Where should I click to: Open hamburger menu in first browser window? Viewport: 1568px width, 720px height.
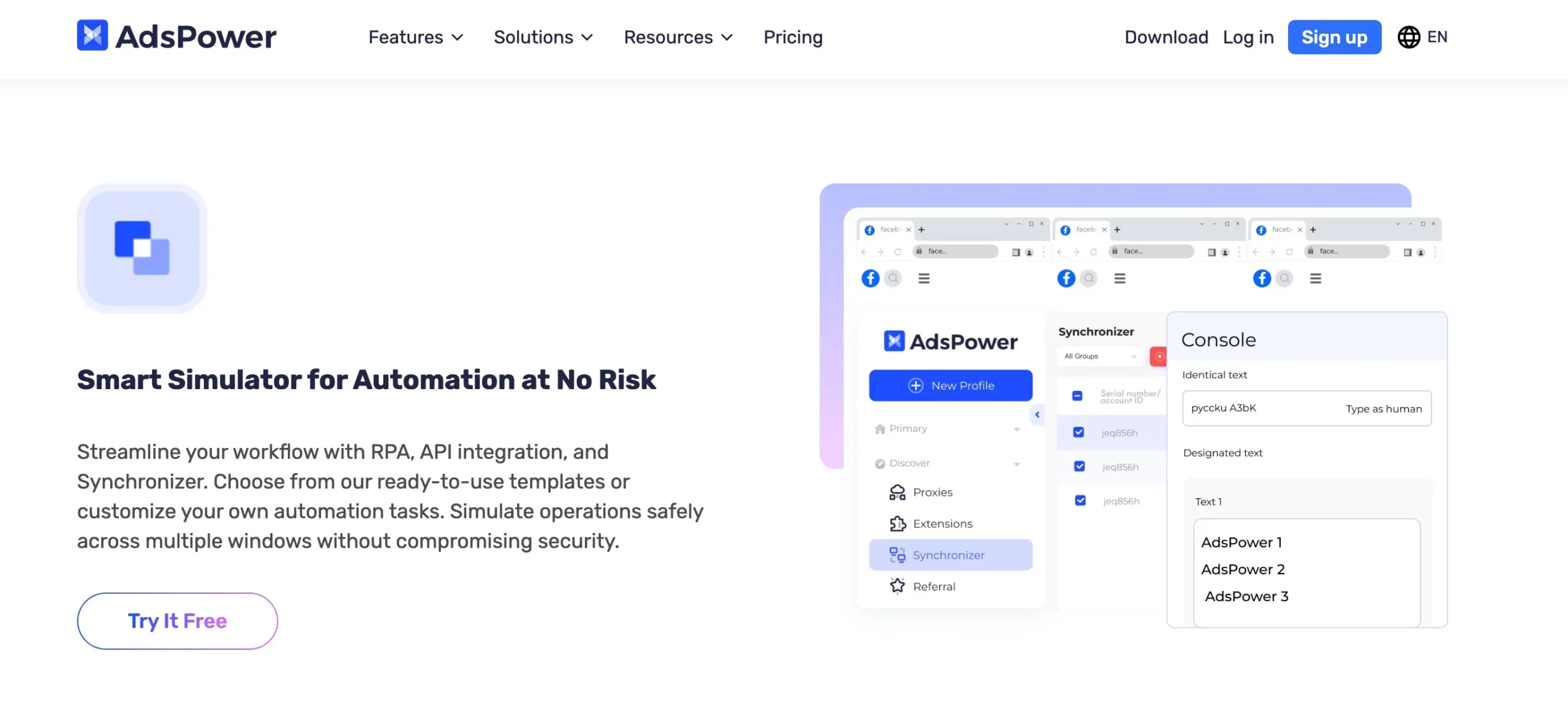[924, 278]
